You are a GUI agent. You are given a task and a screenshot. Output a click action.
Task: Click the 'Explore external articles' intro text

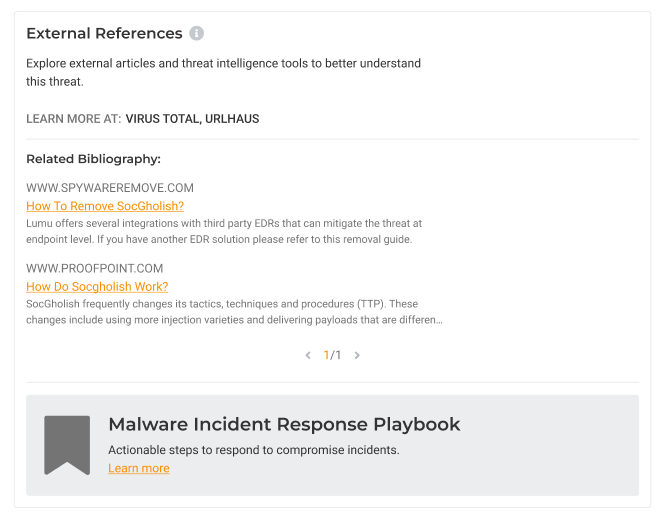(x=223, y=72)
